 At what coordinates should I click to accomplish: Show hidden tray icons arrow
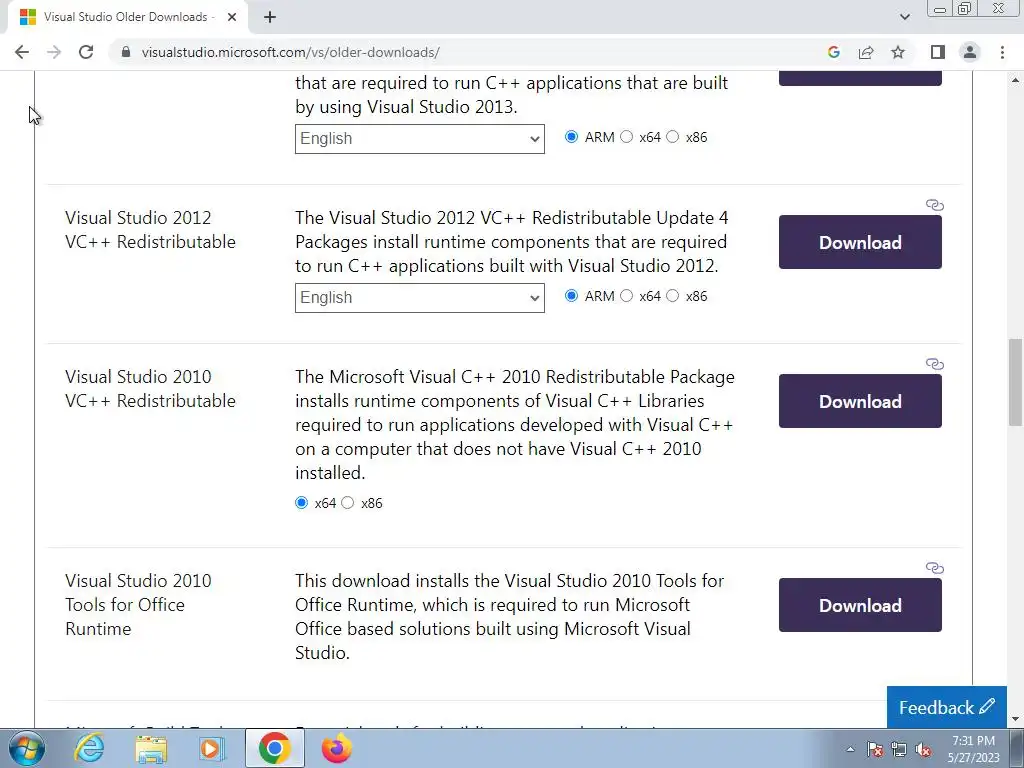(x=850, y=749)
